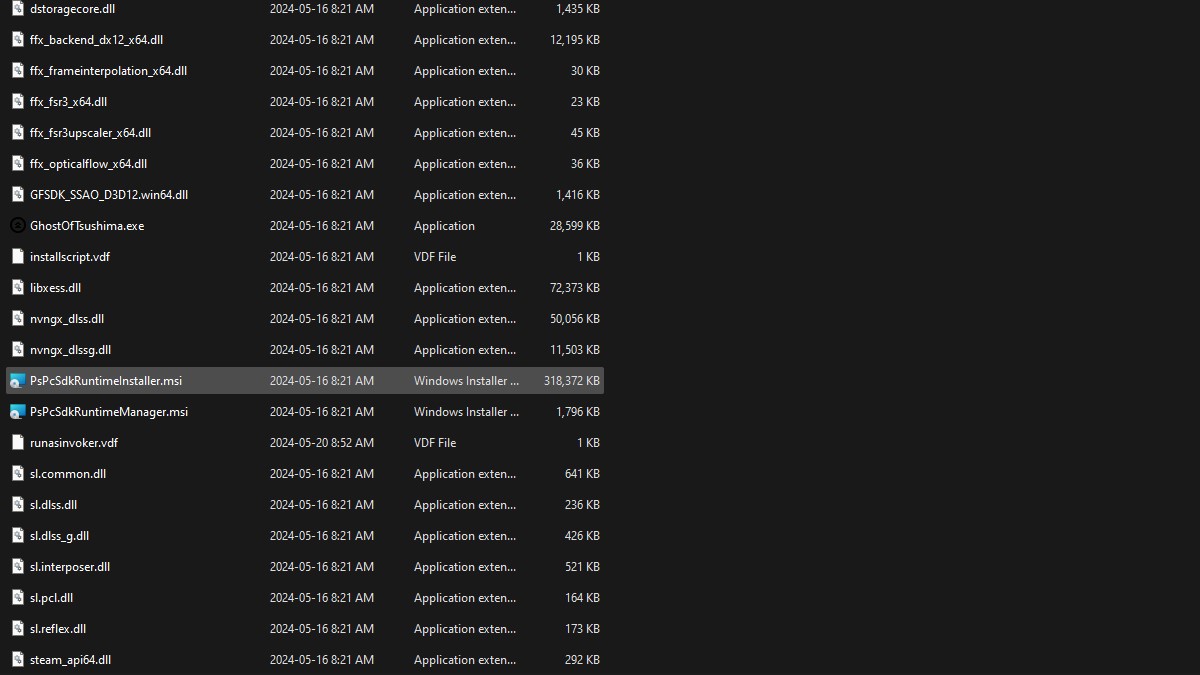The height and width of the screenshot is (675, 1200).
Task: Click the PsPcSdkRuntimeManager.msi installer icon
Action: (x=17, y=412)
